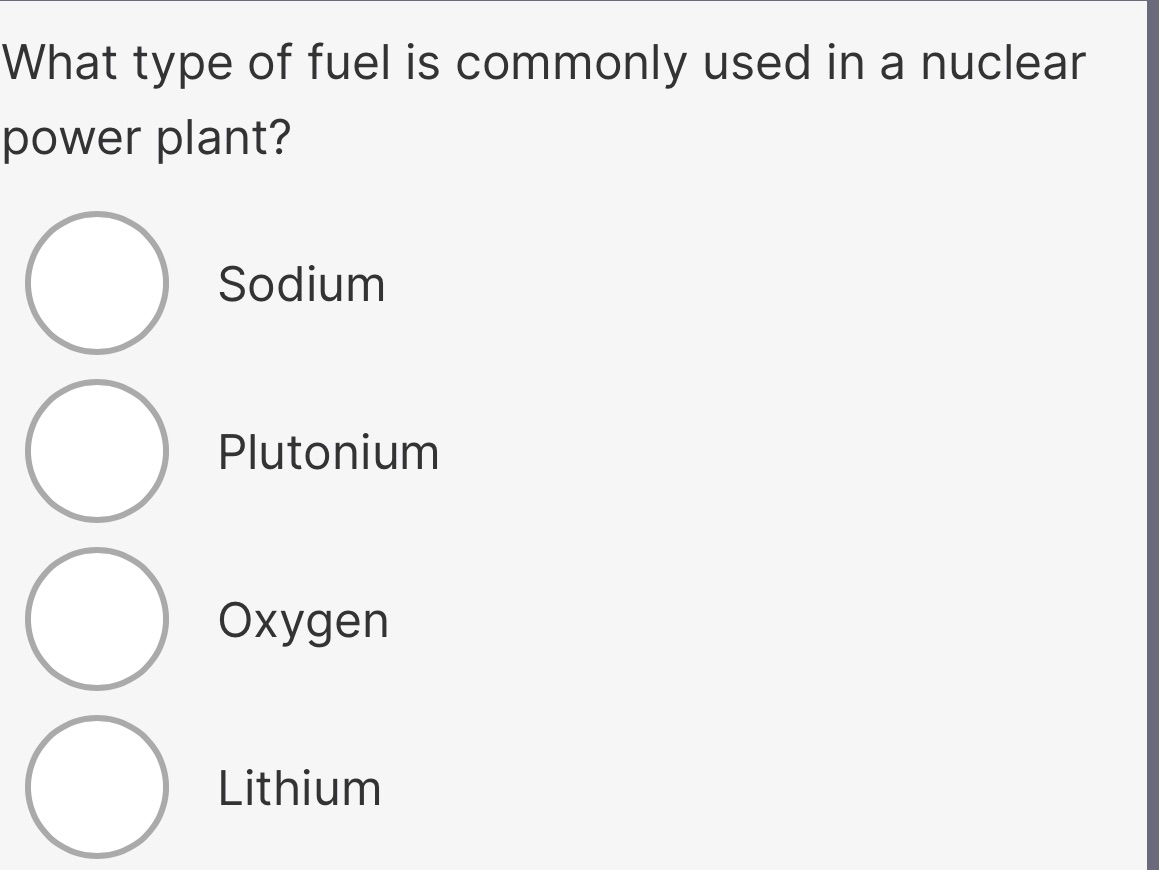Click the Lithium answer label

tap(299, 790)
